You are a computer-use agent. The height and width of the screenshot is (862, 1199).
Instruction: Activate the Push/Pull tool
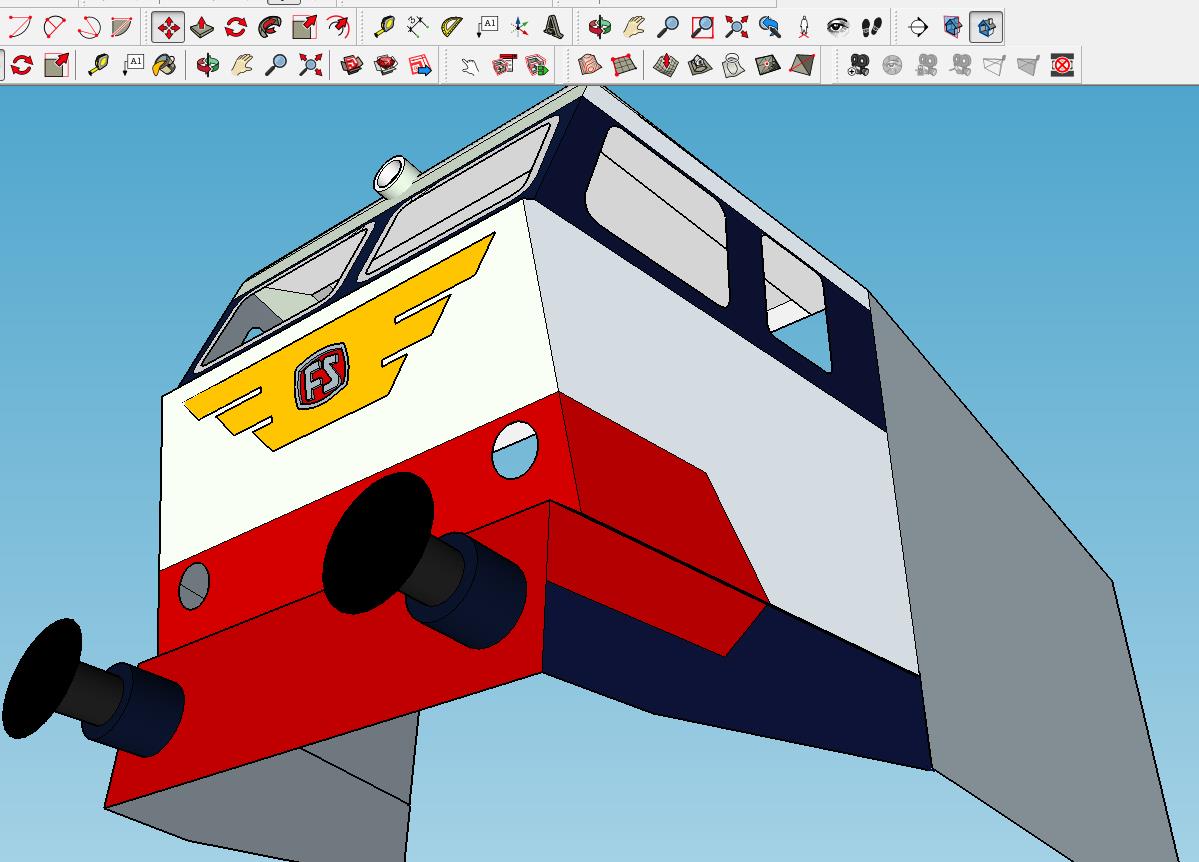coord(202,27)
